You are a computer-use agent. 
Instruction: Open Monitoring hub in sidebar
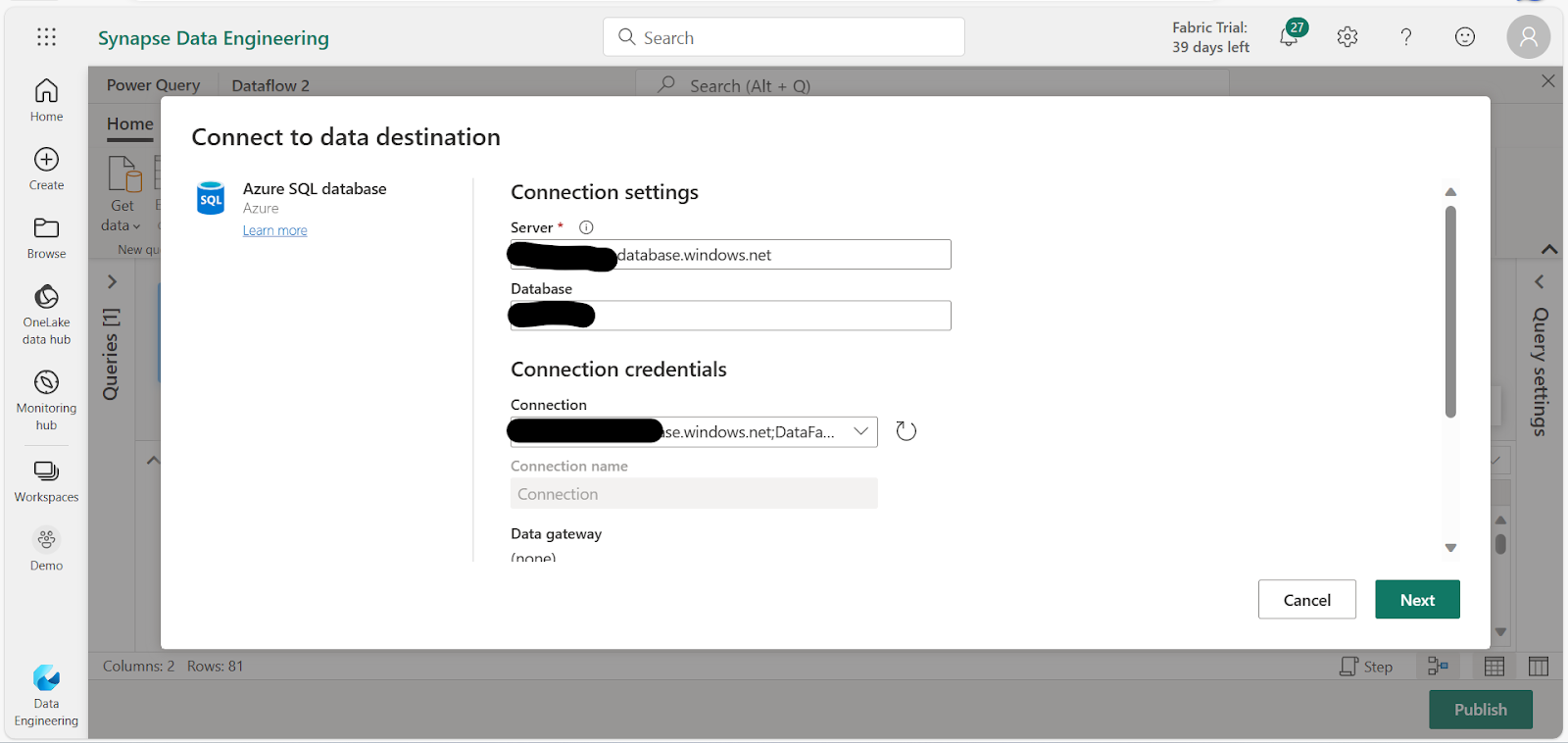(x=46, y=400)
